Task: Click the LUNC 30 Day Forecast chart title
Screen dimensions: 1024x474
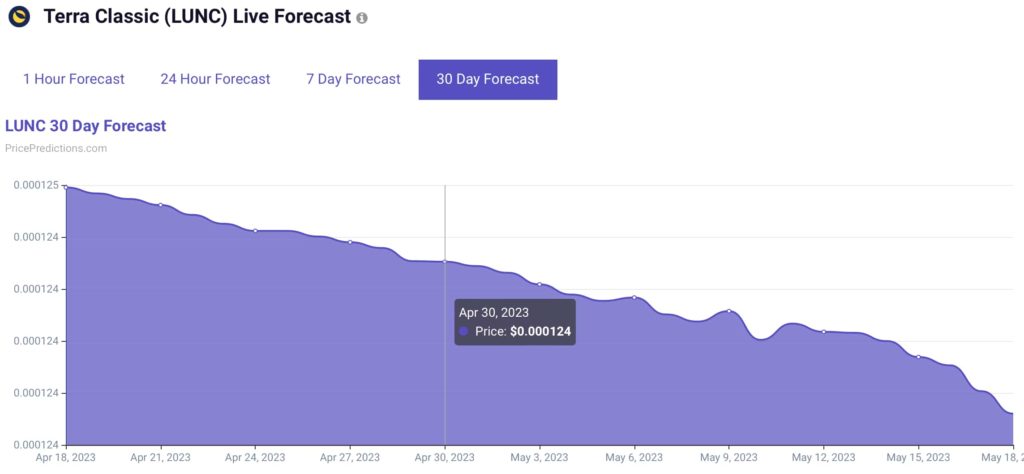Action: point(86,126)
